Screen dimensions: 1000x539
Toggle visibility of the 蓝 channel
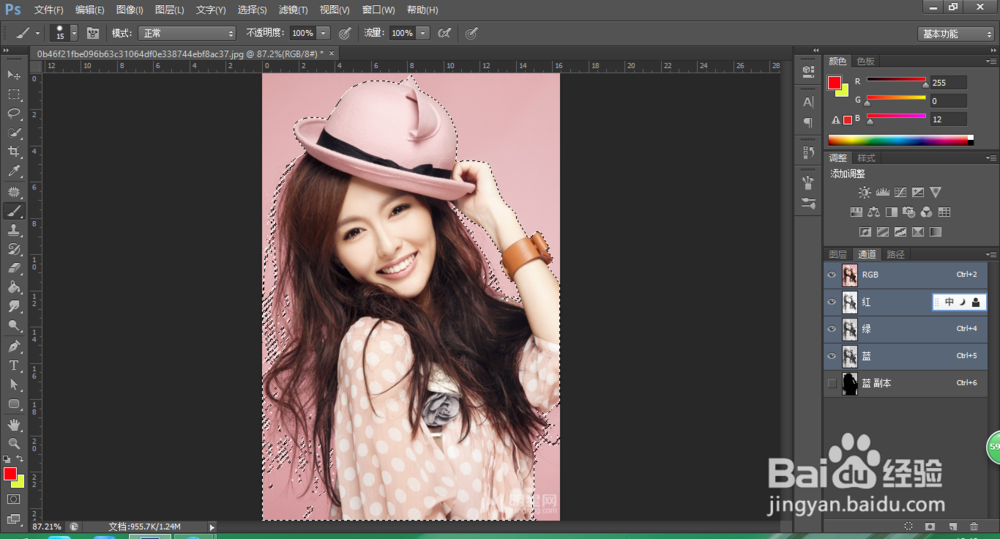[832, 356]
